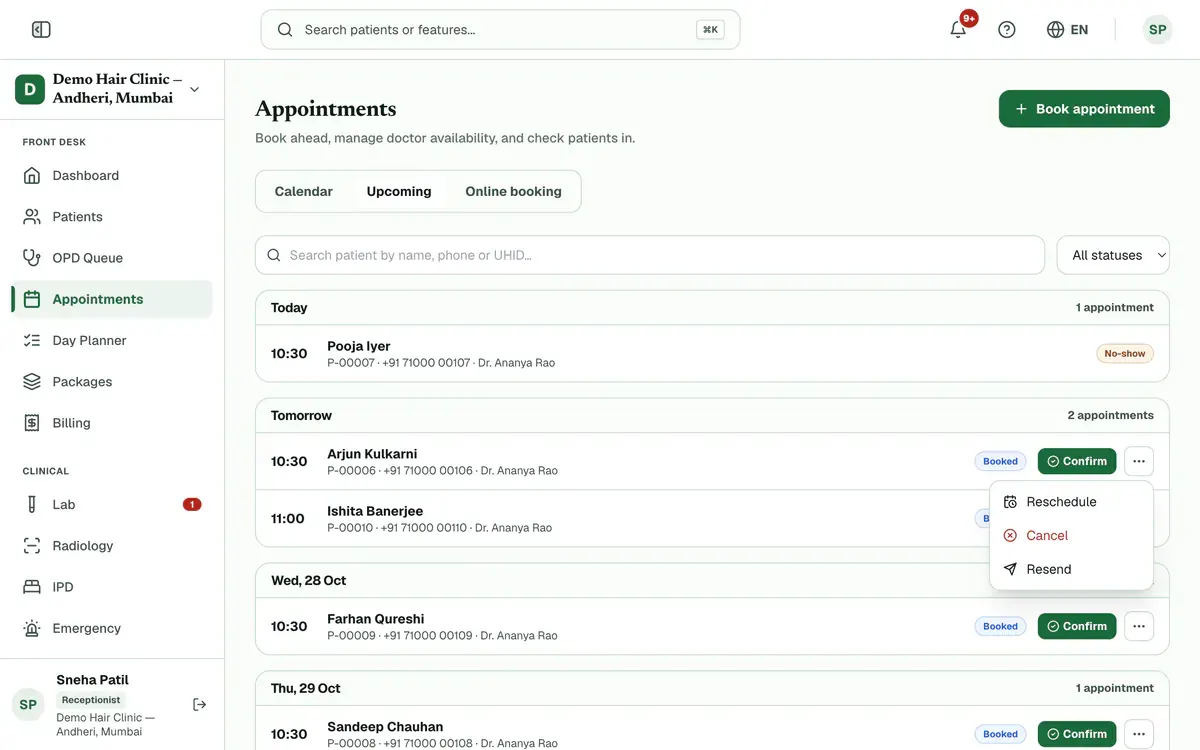1200x750 pixels.
Task: Click the Sneha Patil profile name
Action: point(92,680)
